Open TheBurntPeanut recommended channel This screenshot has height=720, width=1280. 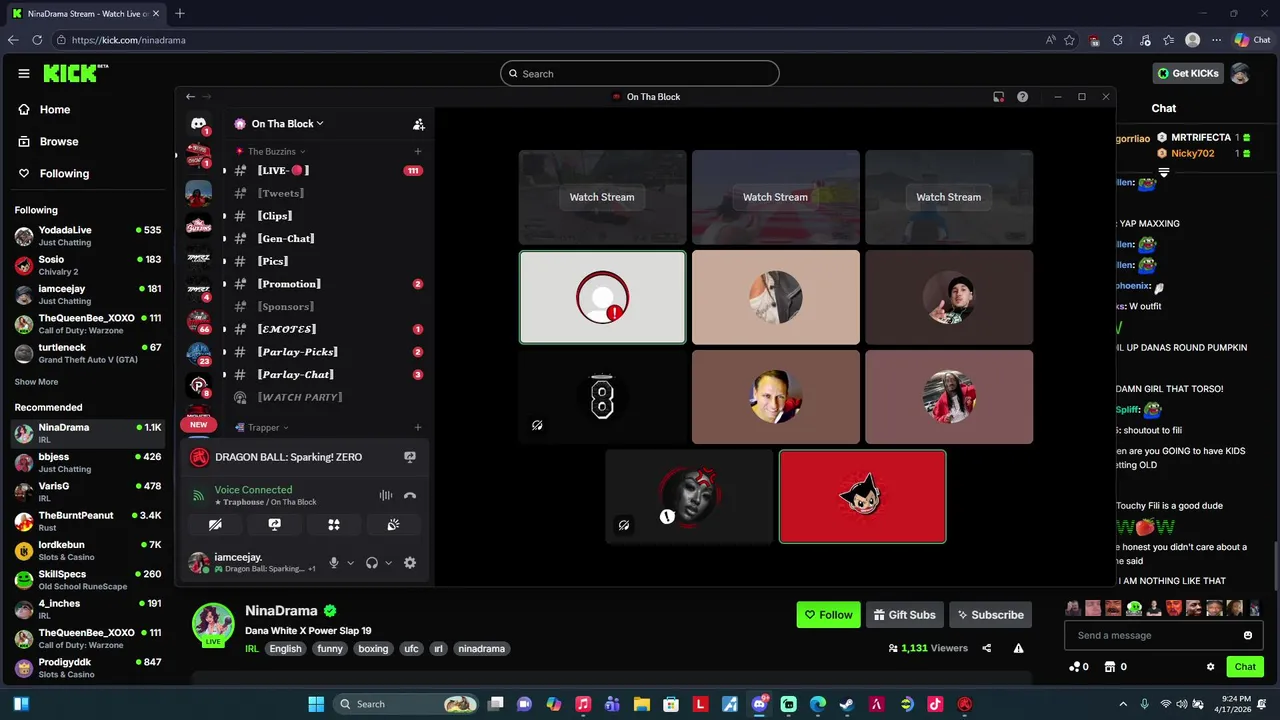[x=88, y=521]
